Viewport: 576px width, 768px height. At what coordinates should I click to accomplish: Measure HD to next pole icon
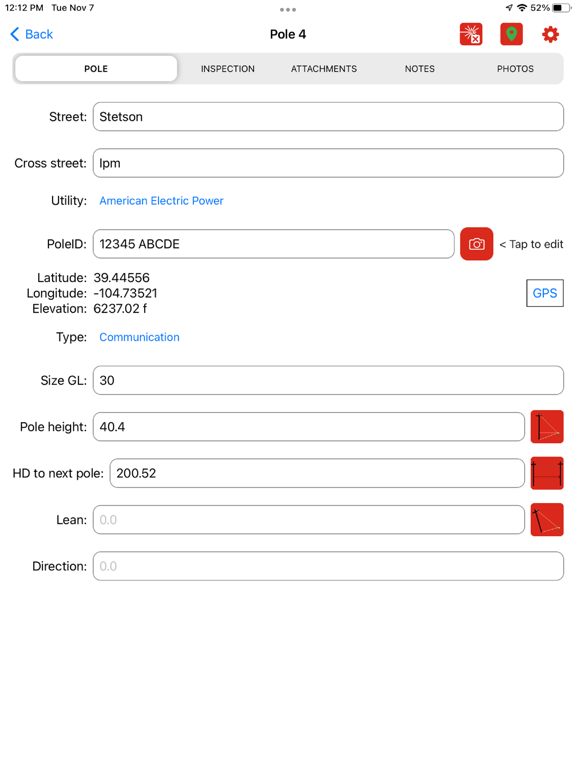[x=547, y=473]
